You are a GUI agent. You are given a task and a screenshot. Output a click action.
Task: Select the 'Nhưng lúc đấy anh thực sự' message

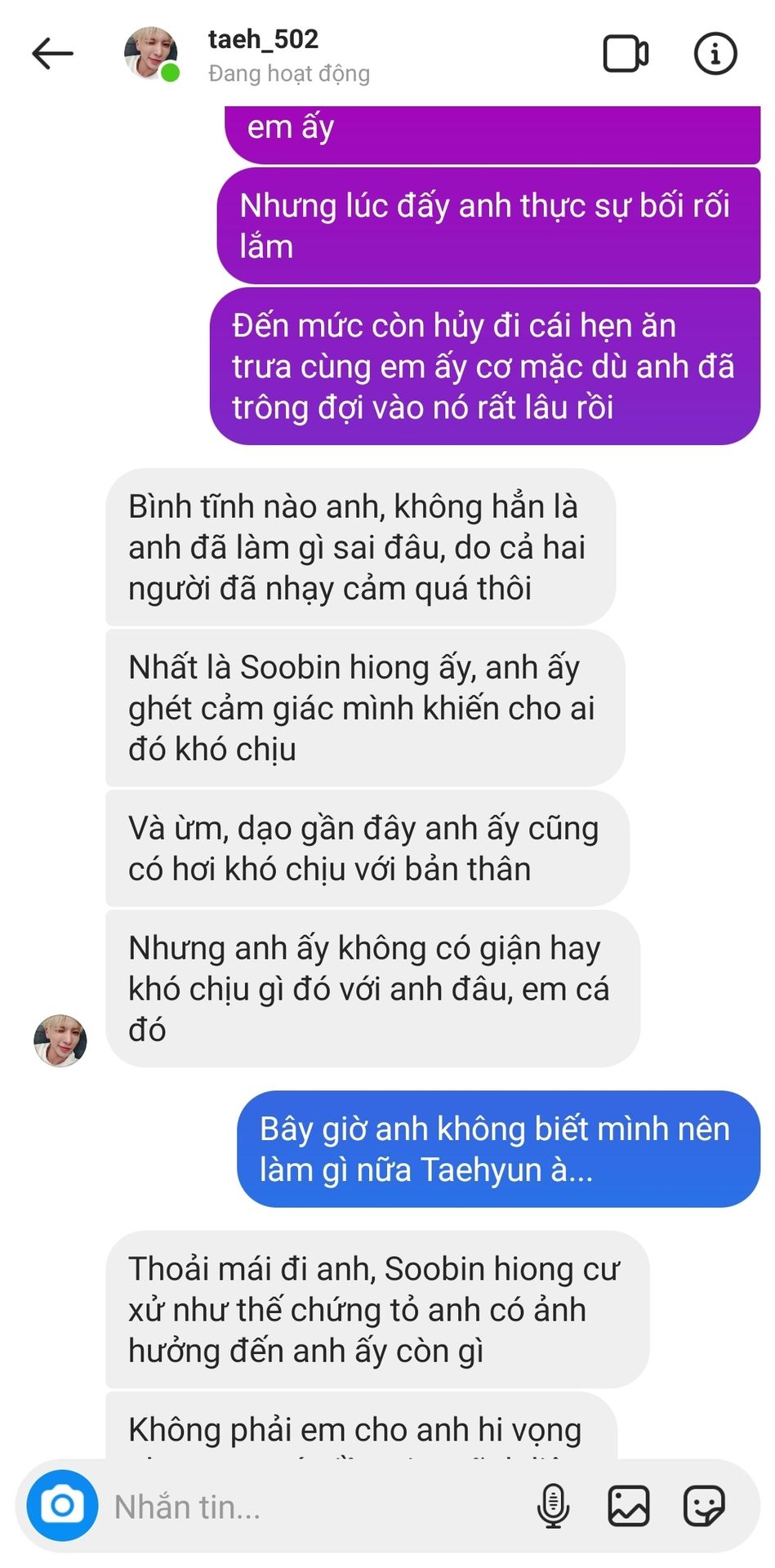pyautogui.click(x=488, y=226)
